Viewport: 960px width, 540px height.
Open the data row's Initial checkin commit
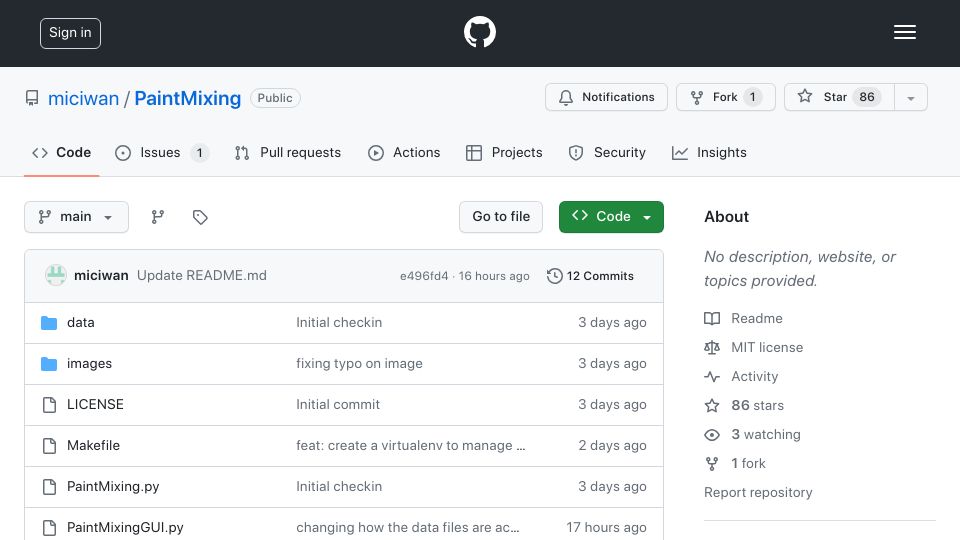(339, 323)
